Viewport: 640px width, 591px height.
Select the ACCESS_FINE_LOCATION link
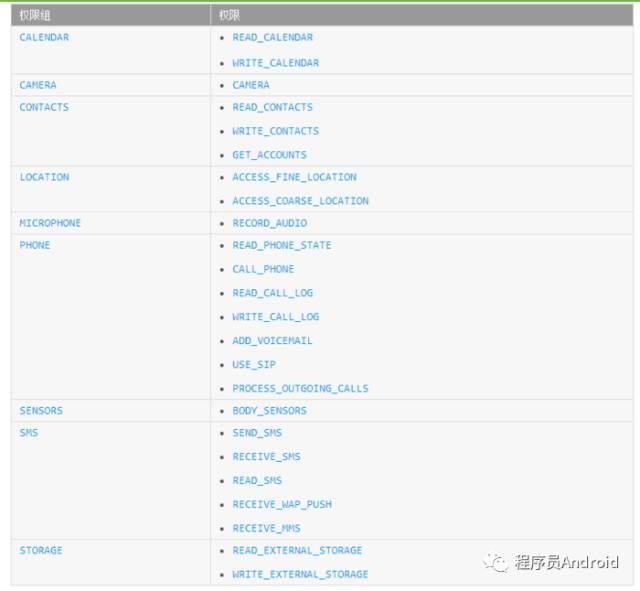[x=295, y=177]
